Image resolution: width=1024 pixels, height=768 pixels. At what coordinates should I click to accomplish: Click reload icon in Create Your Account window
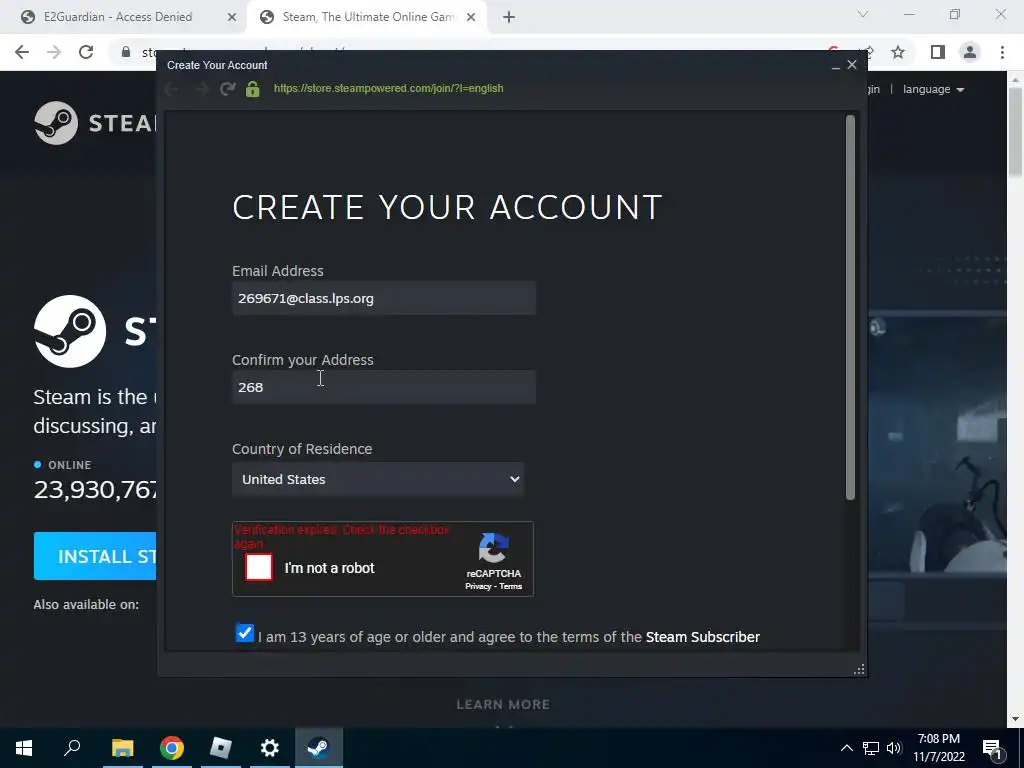tap(227, 89)
